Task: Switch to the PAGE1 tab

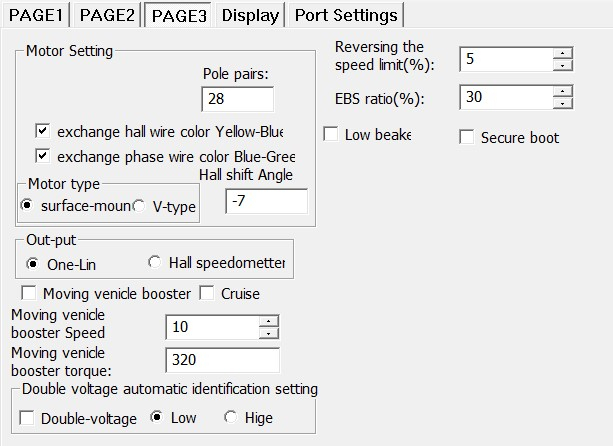Action: (34, 15)
